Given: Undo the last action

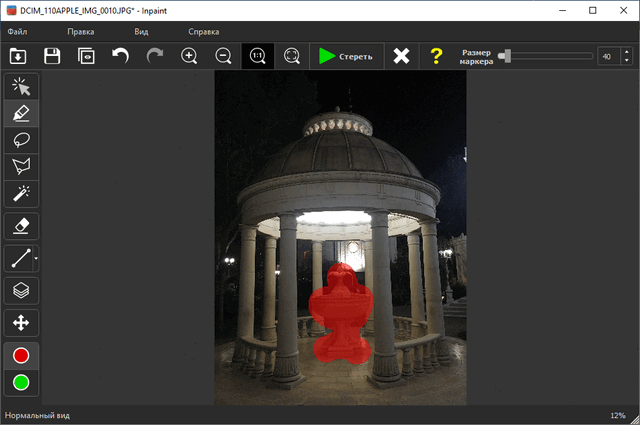Looking at the screenshot, I should click(120, 56).
